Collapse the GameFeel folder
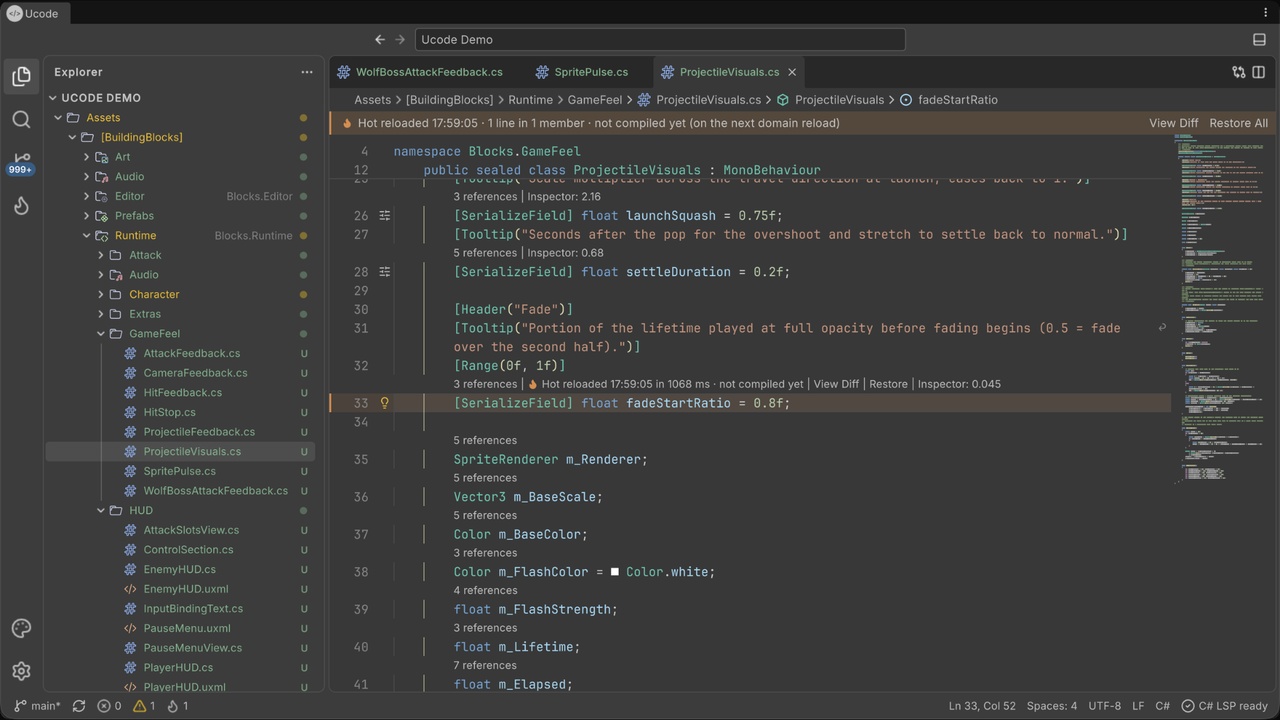 (101, 333)
